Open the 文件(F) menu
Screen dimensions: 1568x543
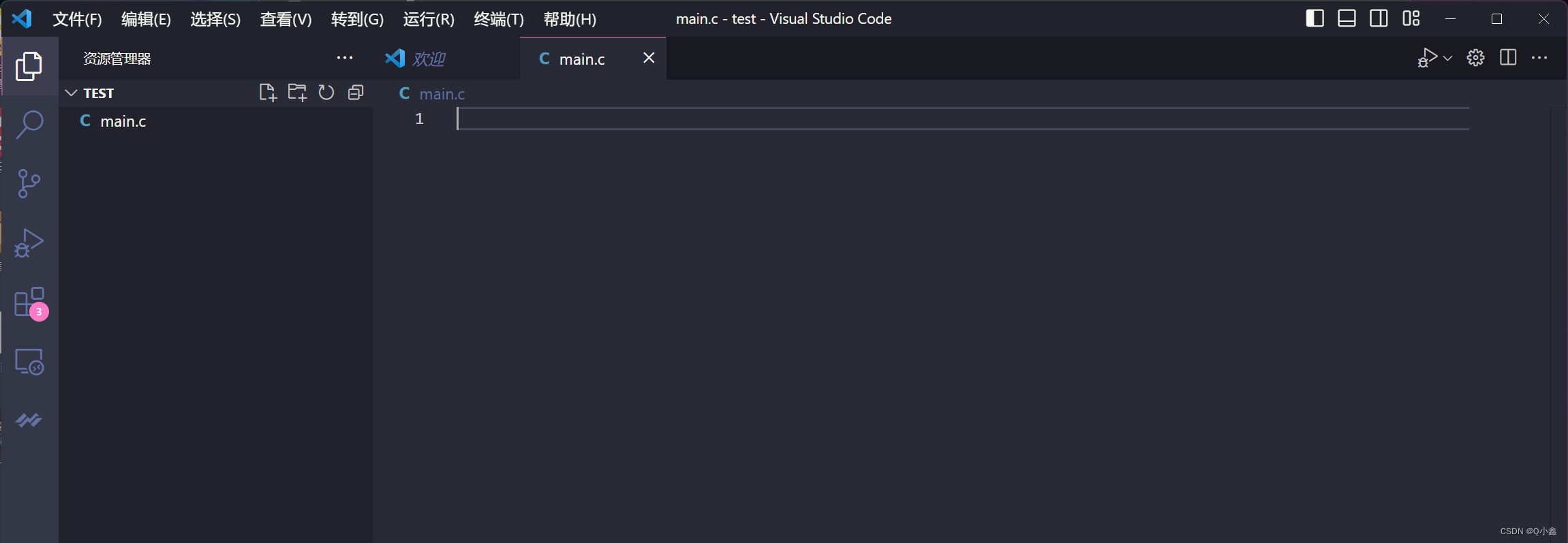pyautogui.click(x=77, y=19)
